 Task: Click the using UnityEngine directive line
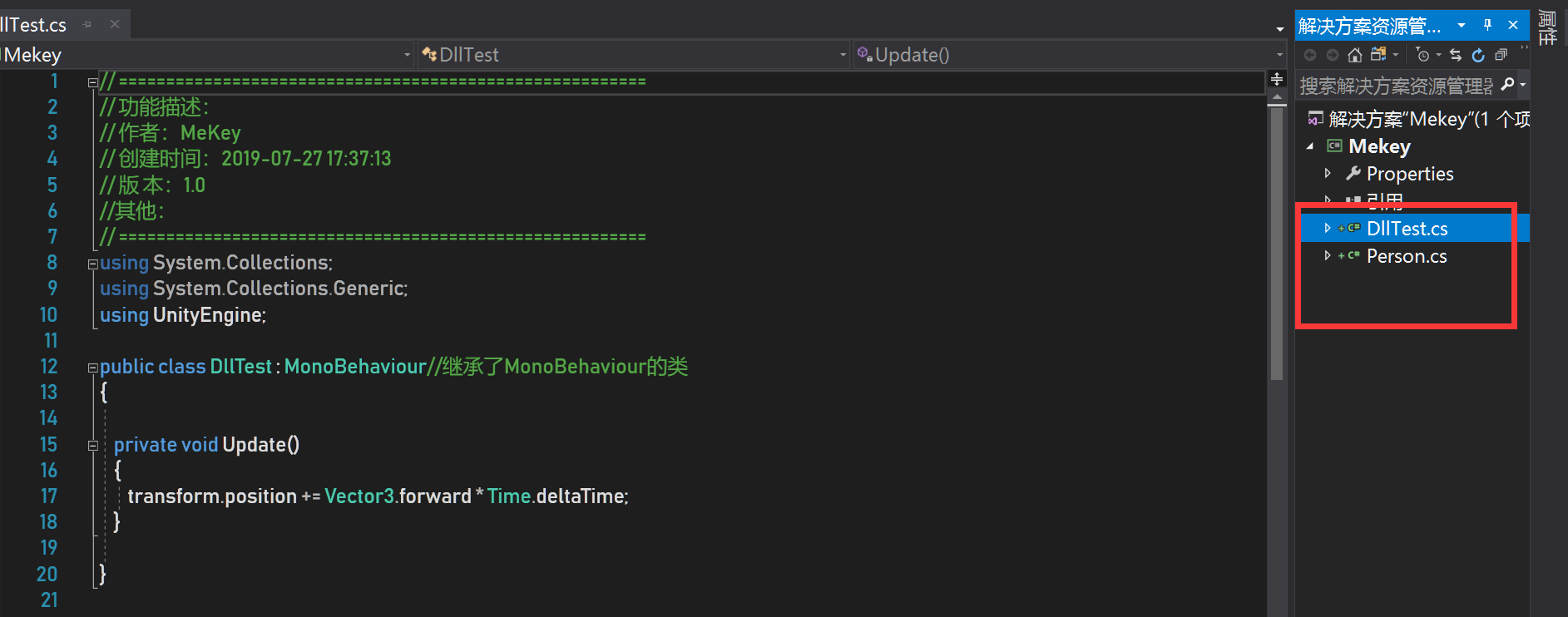pos(183,315)
